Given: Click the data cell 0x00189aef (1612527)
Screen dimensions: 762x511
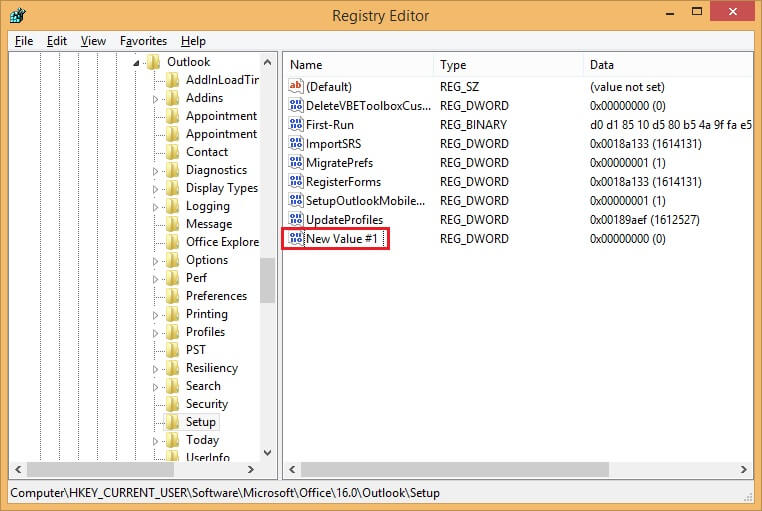Looking at the screenshot, I should pos(644,220).
